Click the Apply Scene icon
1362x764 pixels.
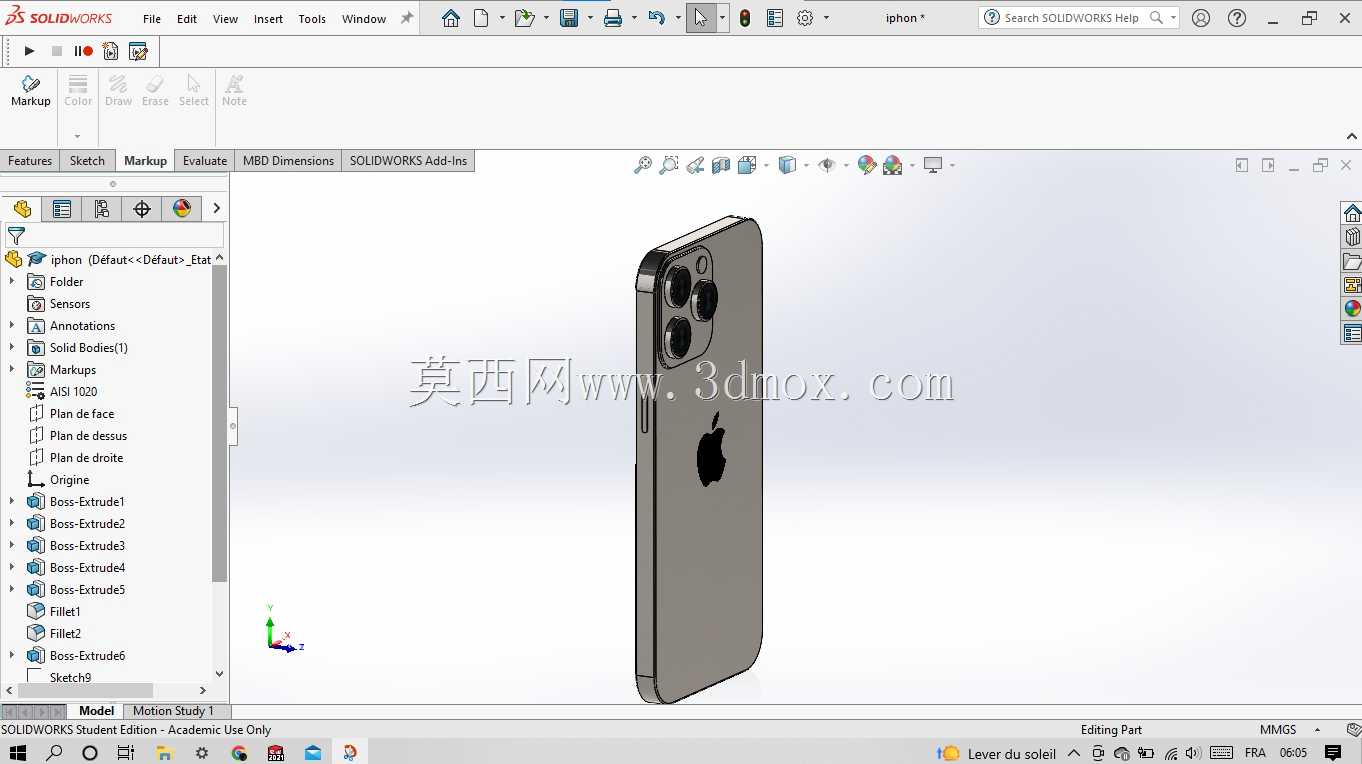click(x=893, y=165)
